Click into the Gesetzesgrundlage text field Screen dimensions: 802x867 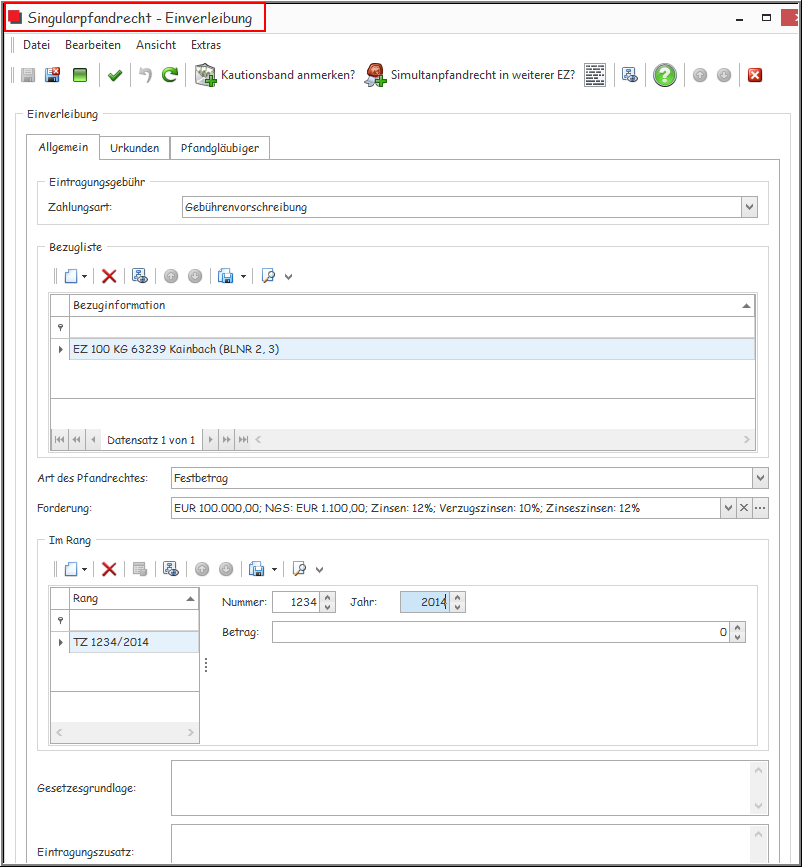pos(460,788)
